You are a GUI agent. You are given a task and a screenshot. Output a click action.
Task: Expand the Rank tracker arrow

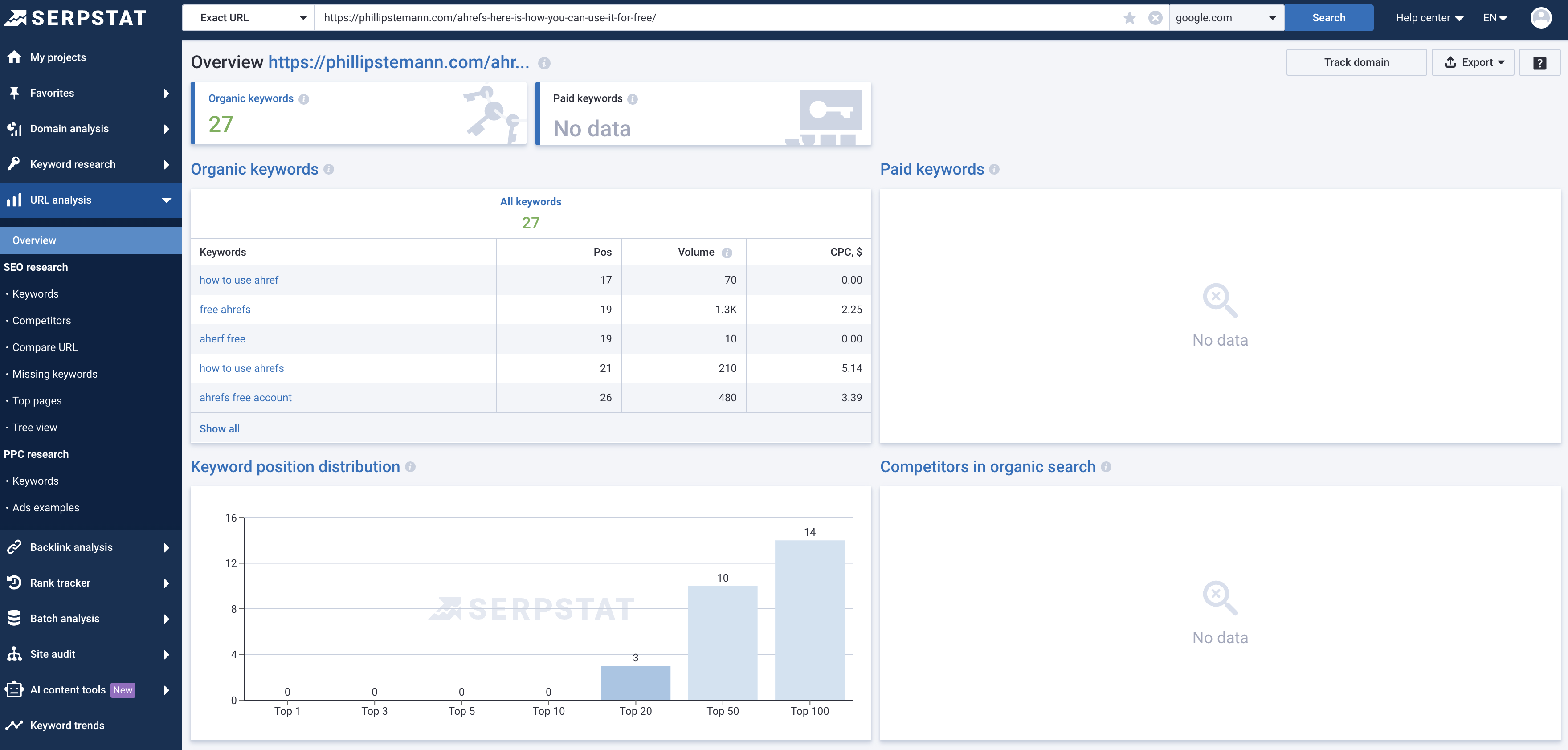(x=166, y=583)
